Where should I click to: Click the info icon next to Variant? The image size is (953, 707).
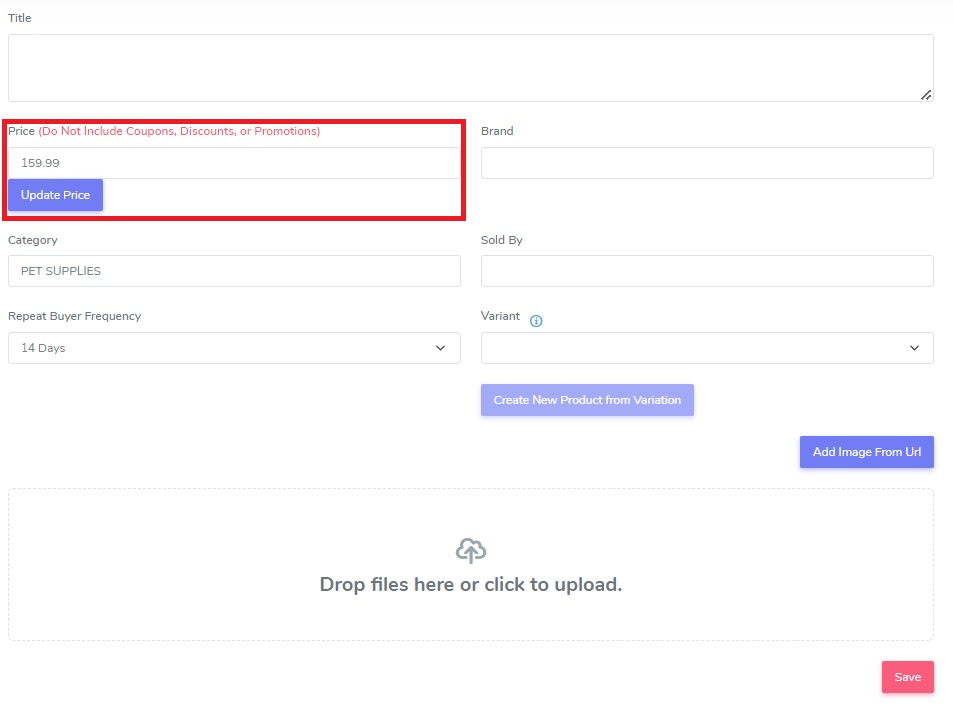[536, 321]
